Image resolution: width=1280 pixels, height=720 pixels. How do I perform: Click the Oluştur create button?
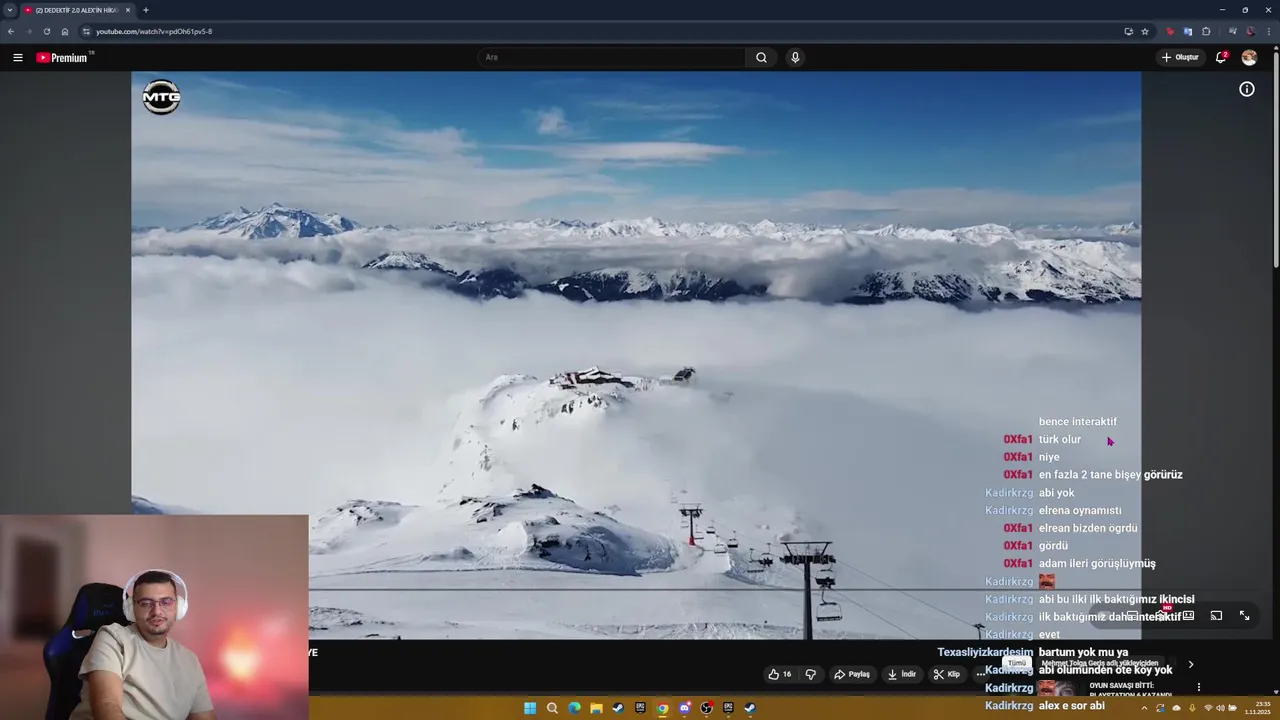[x=1179, y=57]
